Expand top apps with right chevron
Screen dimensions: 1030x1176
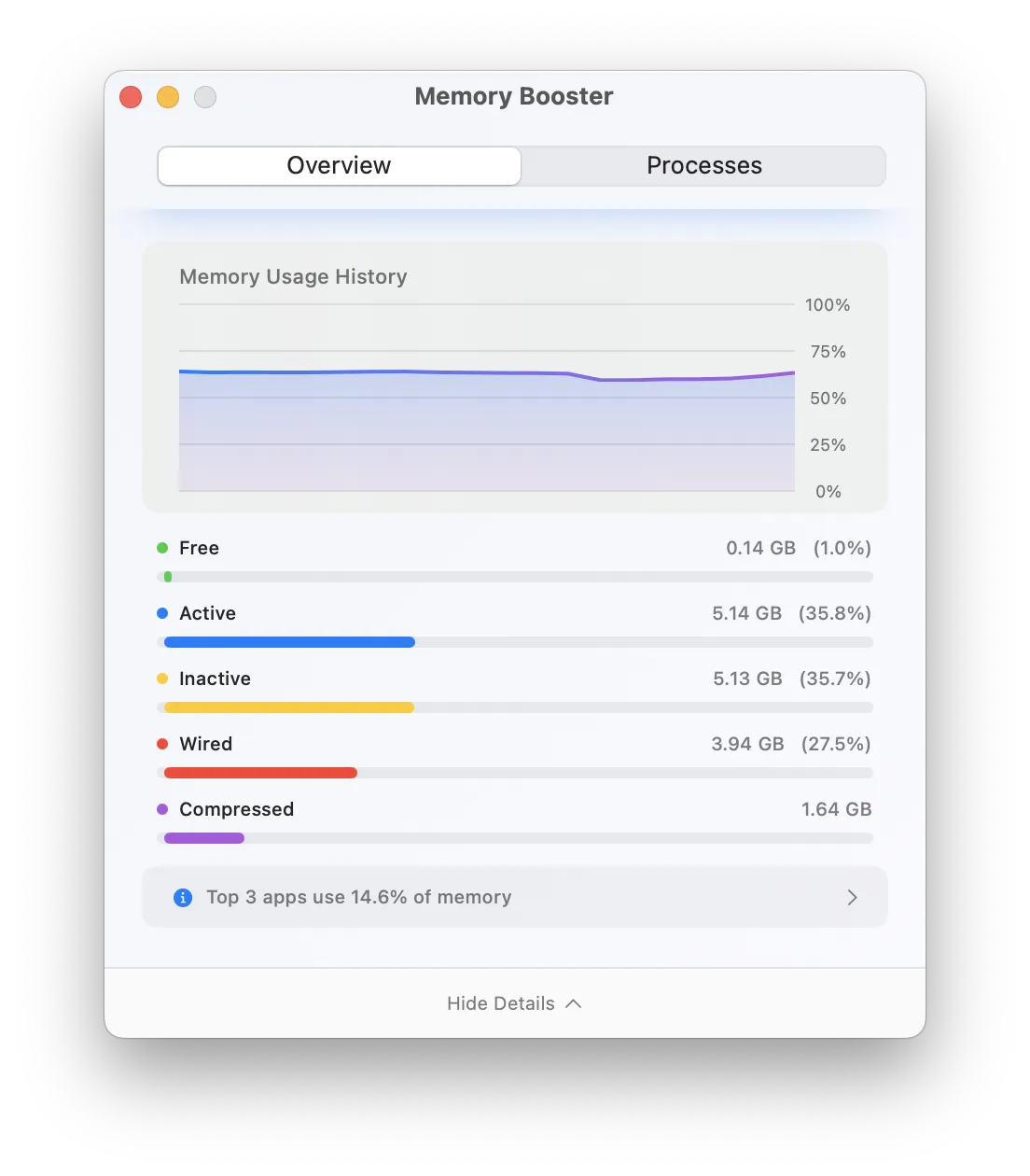[852, 898]
